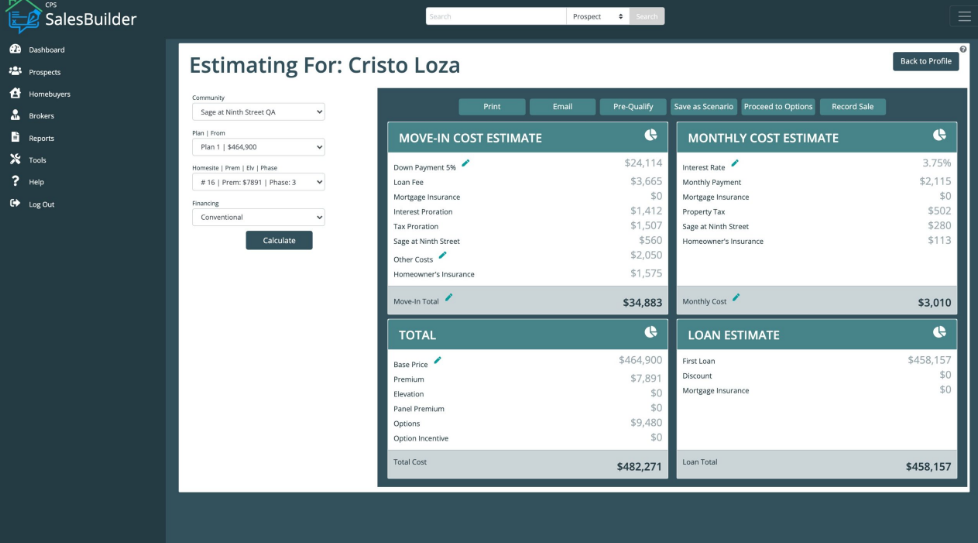Open the Prospect search type selector
The image size is (978, 543).
click(599, 17)
